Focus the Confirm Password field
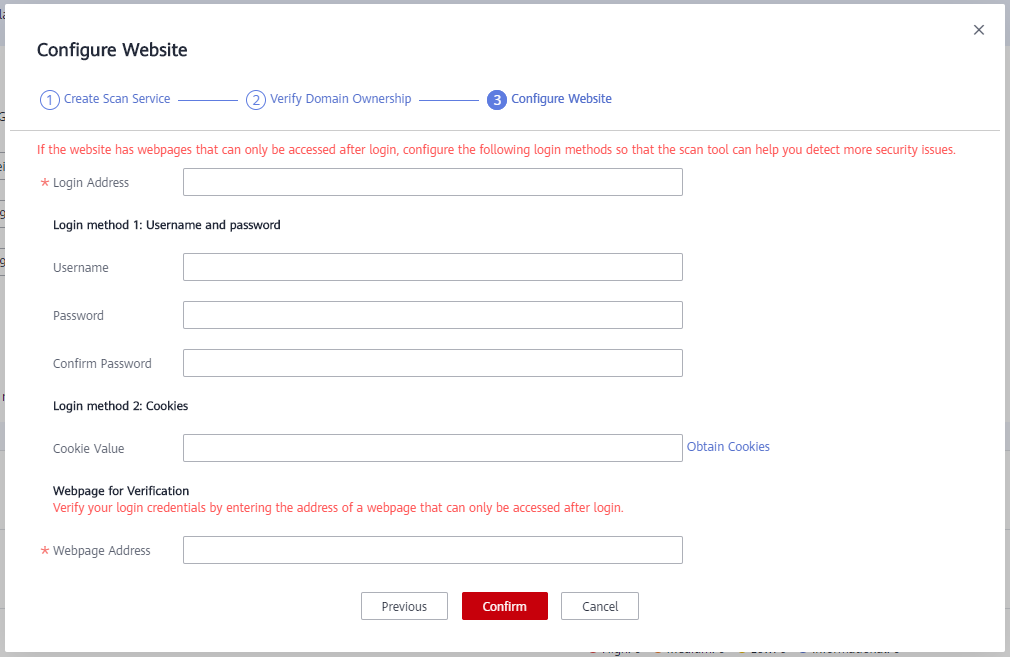 coord(432,363)
